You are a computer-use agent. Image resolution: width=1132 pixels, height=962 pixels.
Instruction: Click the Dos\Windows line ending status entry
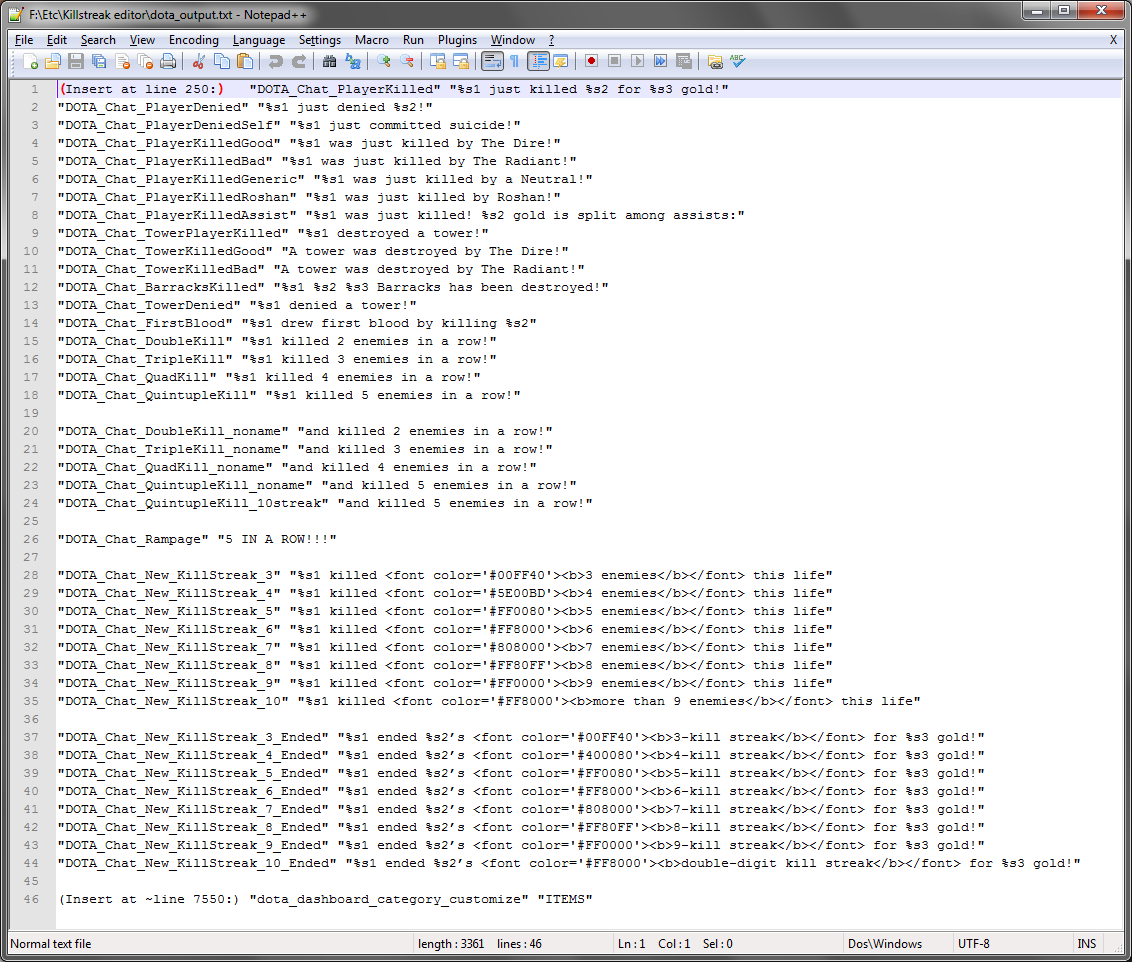[885, 943]
